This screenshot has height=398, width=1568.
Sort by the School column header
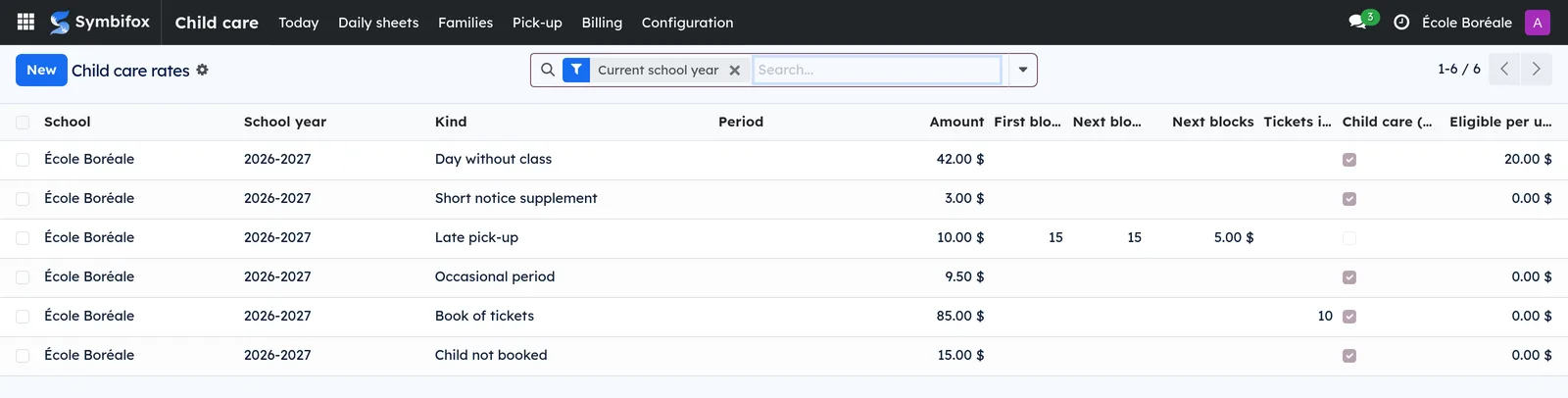point(67,122)
